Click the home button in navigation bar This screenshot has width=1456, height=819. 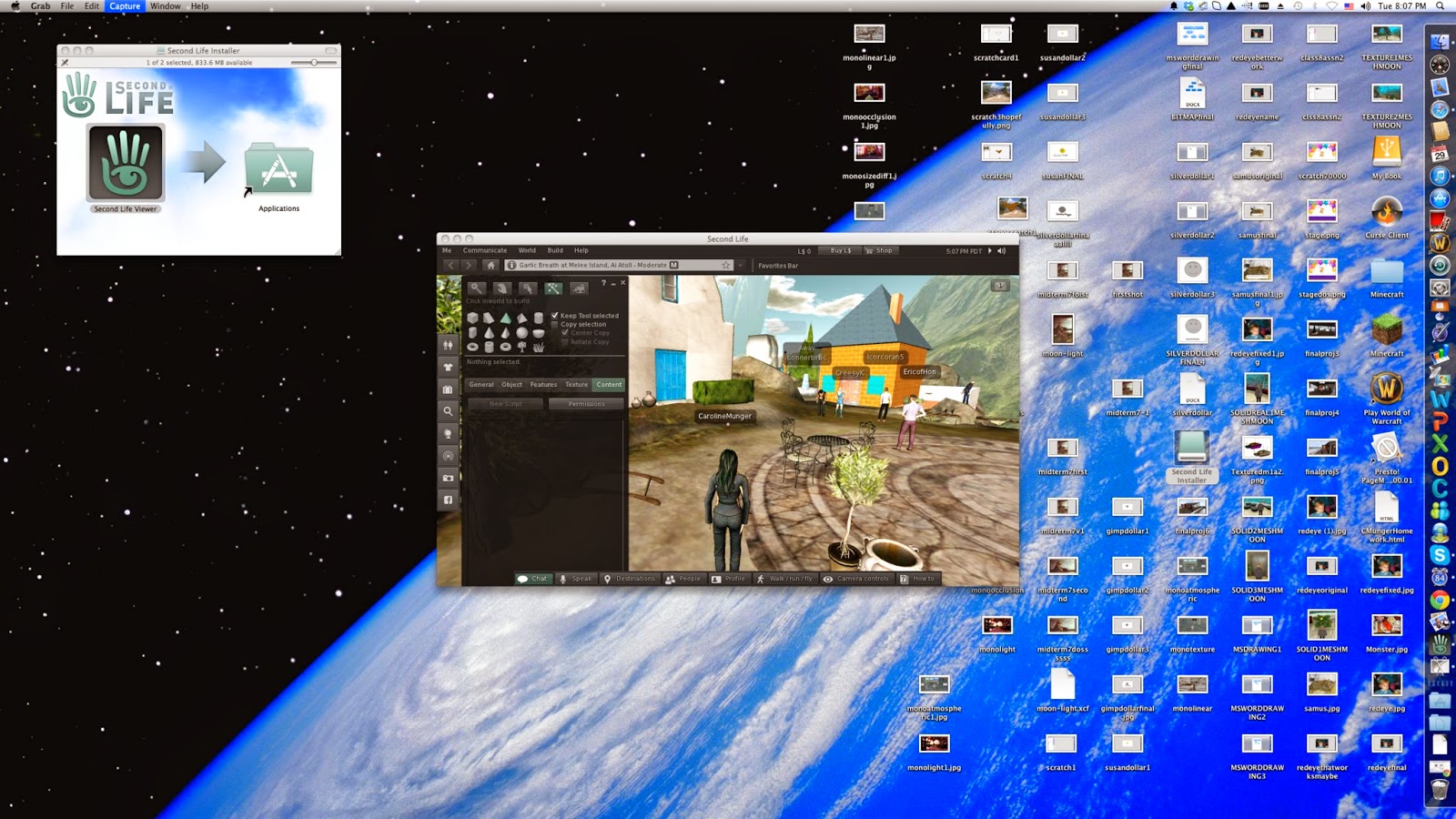click(x=490, y=265)
